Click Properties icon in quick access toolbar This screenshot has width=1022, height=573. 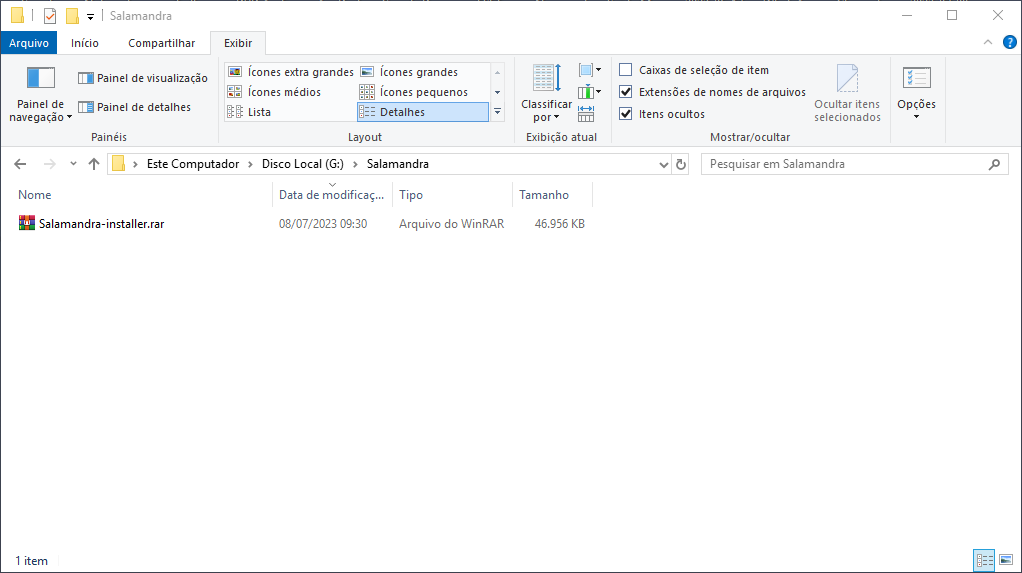click(50, 16)
